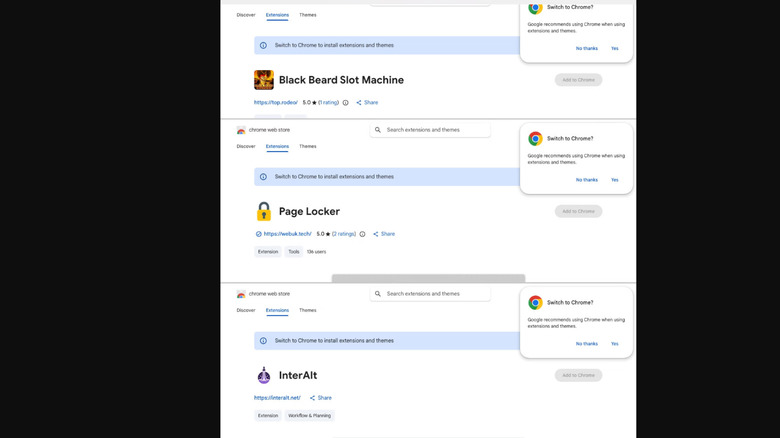Viewport: 780px width, 438px height.
Task: Click the chrome web store logo above Page Locker
Action: 241,130
